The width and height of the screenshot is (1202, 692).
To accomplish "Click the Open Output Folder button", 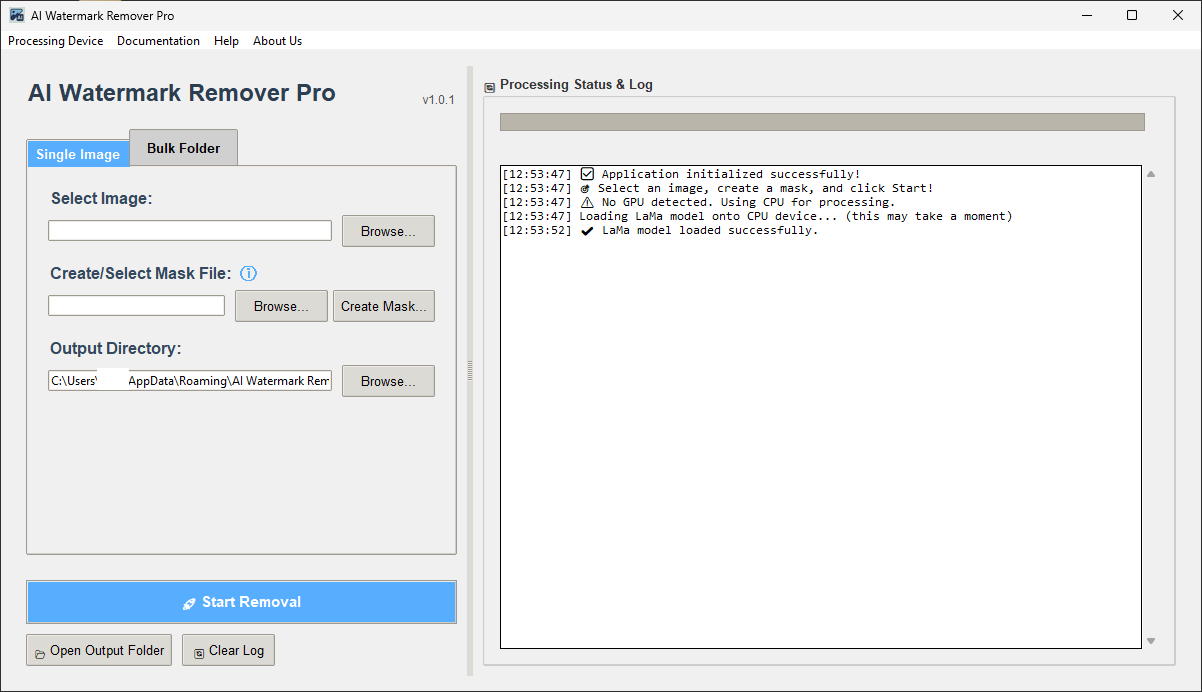I will (99, 650).
